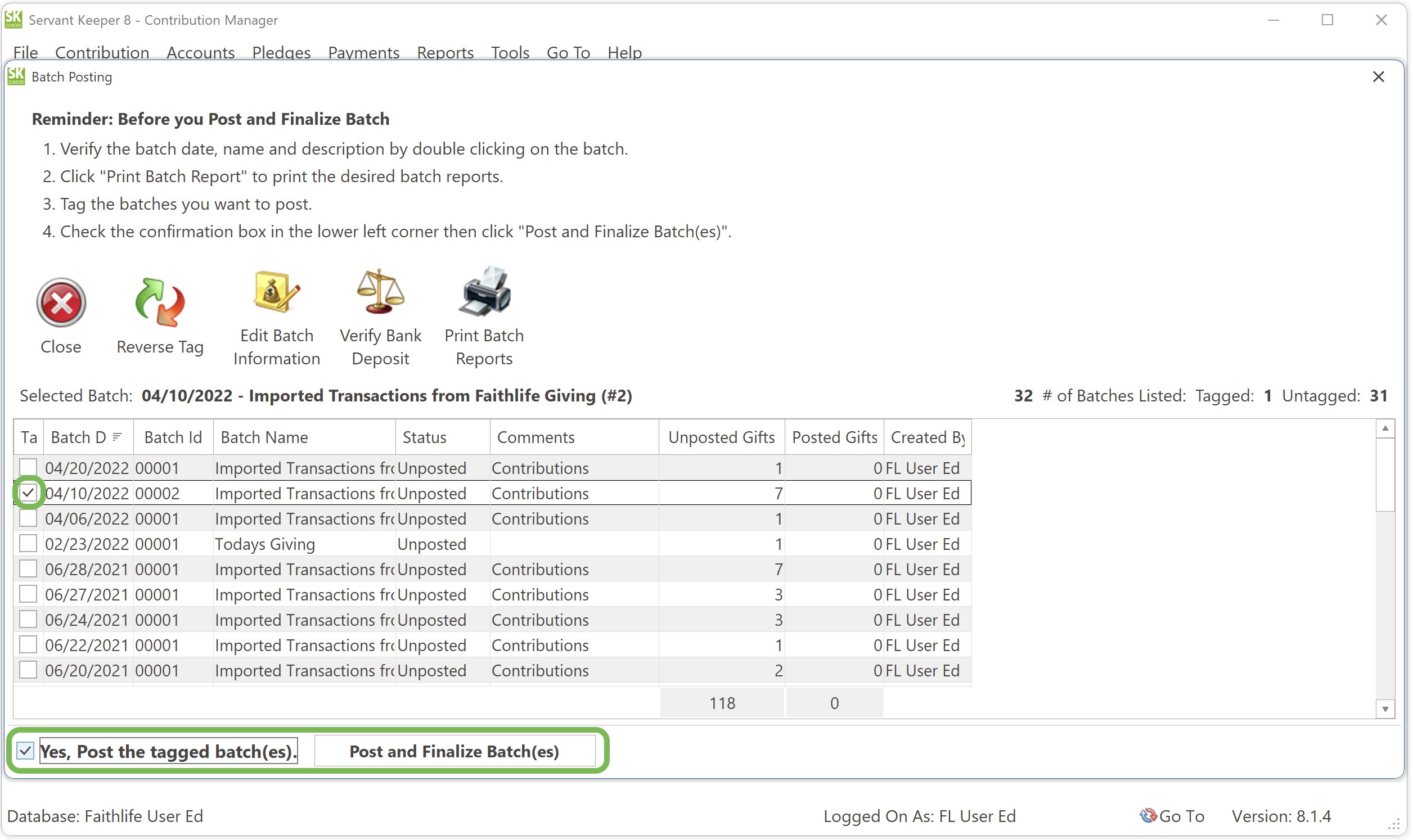Tag the 04/20/2022 batch checkbox
1413x840 pixels.
pos(28,468)
